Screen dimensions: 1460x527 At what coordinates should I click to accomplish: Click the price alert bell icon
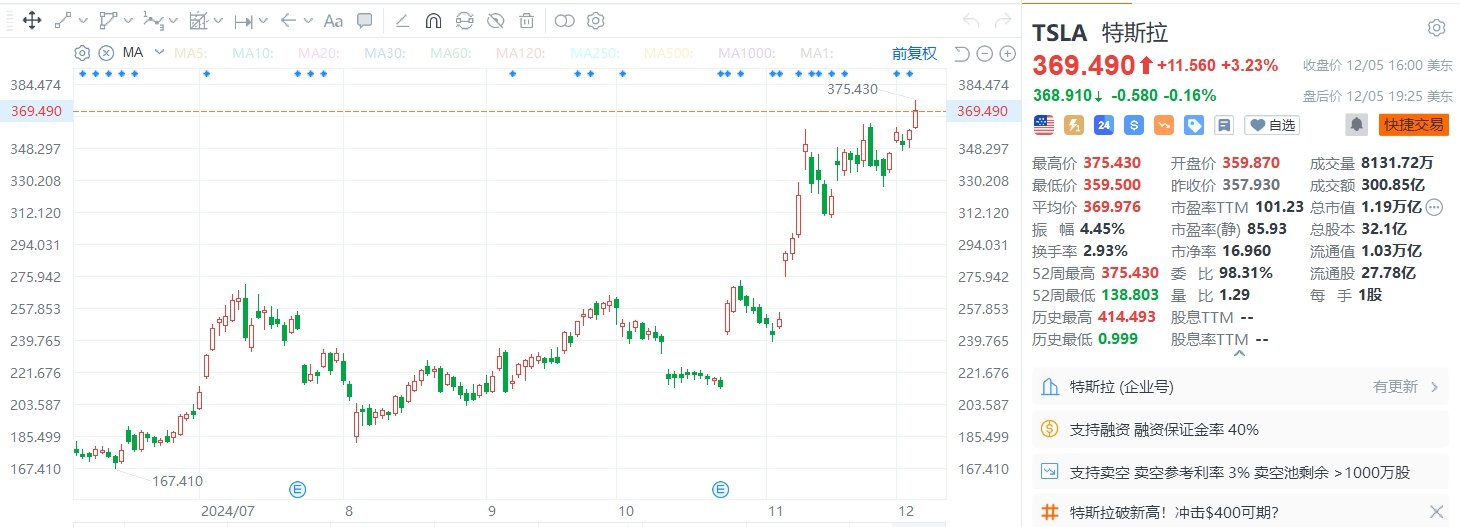click(1357, 124)
